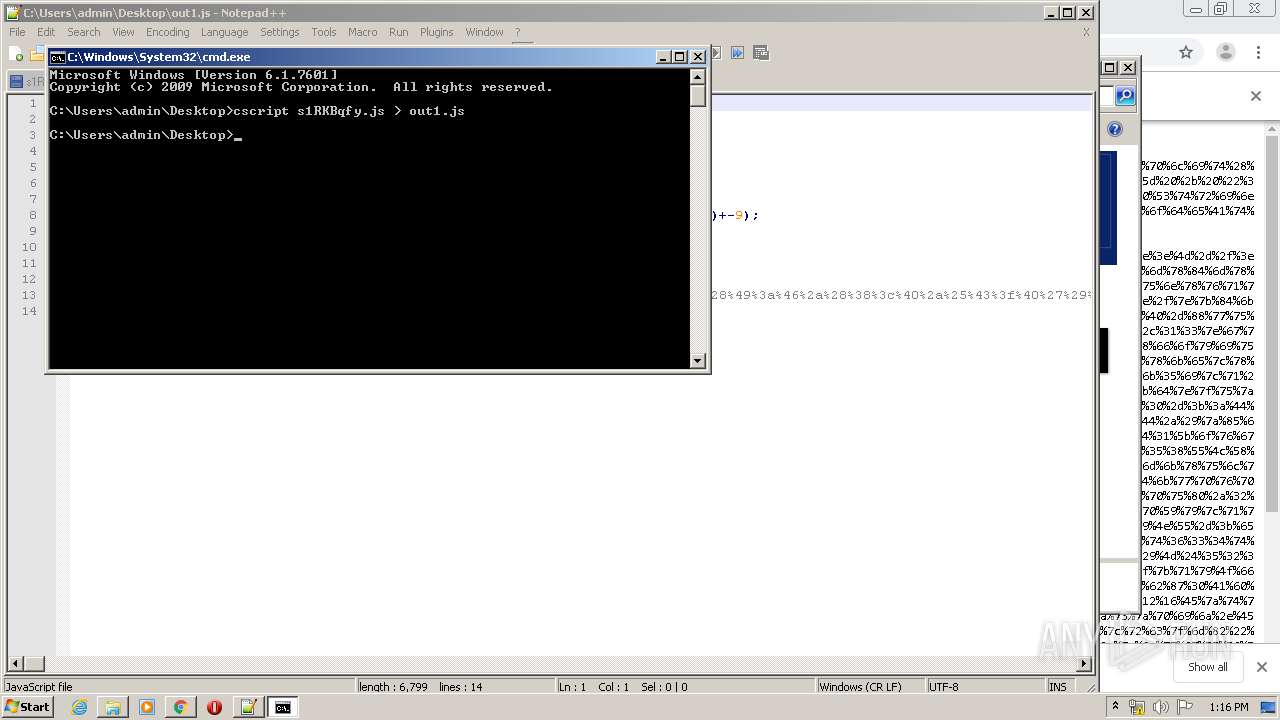Viewport: 1280px width, 720px height.
Task: Bookmark this page star icon in Chrome
Action: tap(1186, 52)
